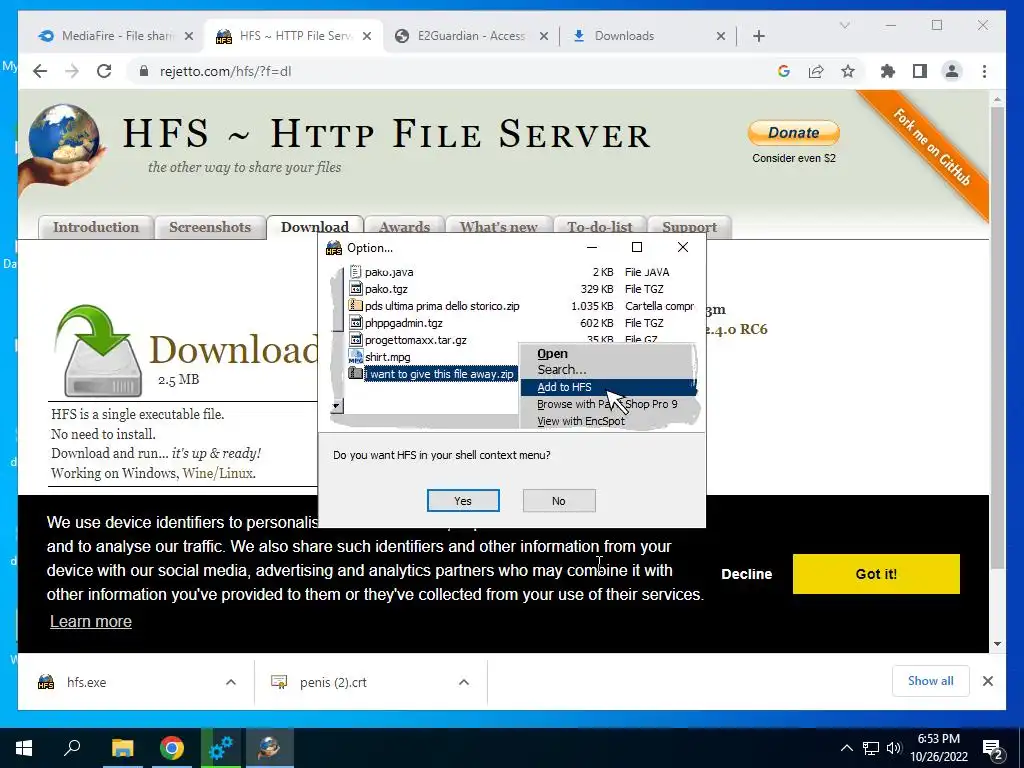Toggle the browser side panel icon
This screenshot has height=768, width=1024.
(920, 71)
